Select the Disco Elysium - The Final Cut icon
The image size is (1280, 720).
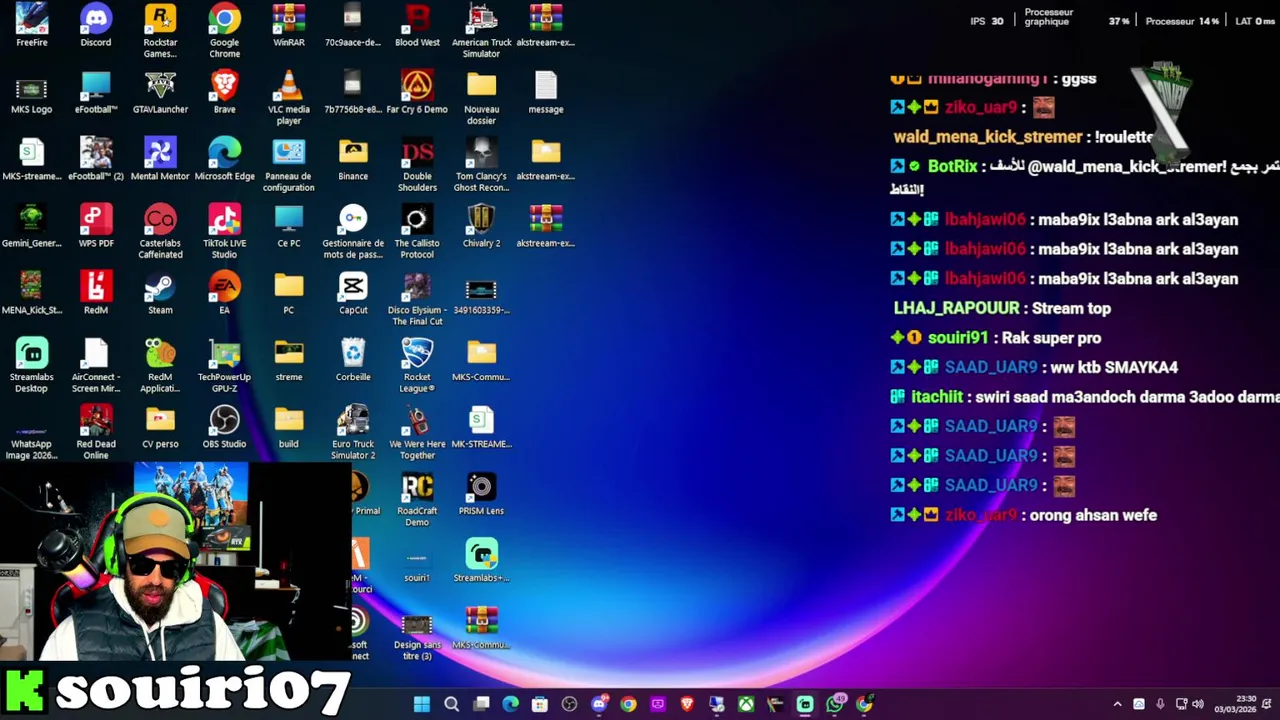[x=417, y=298]
